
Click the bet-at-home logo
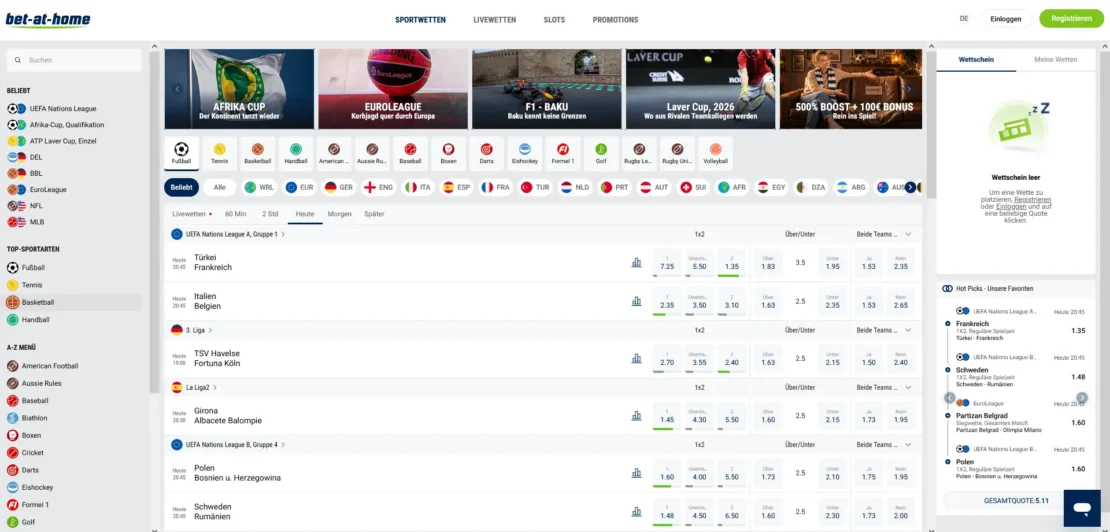coord(48,19)
